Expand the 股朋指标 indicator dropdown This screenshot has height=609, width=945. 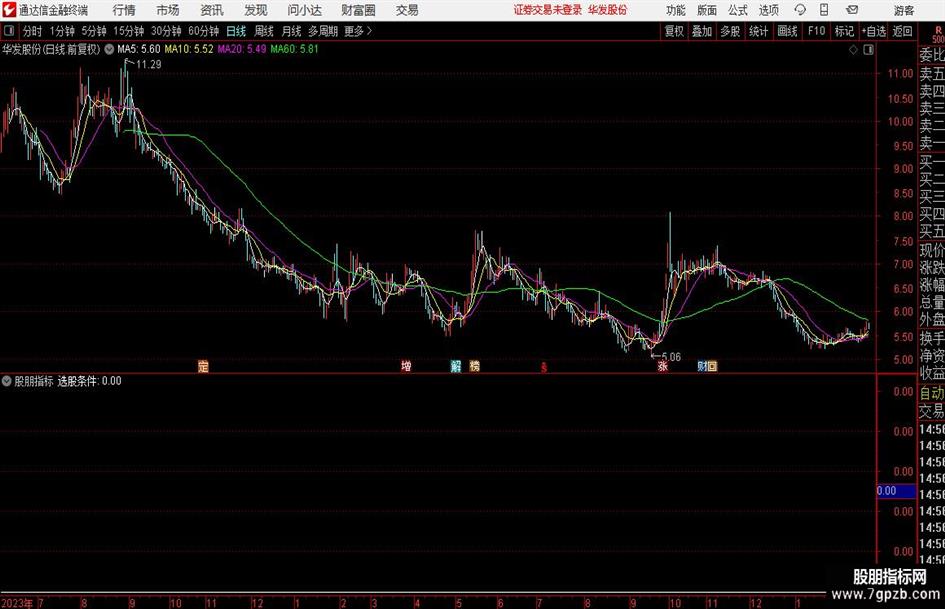pyautogui.click(x=7, y=381)
